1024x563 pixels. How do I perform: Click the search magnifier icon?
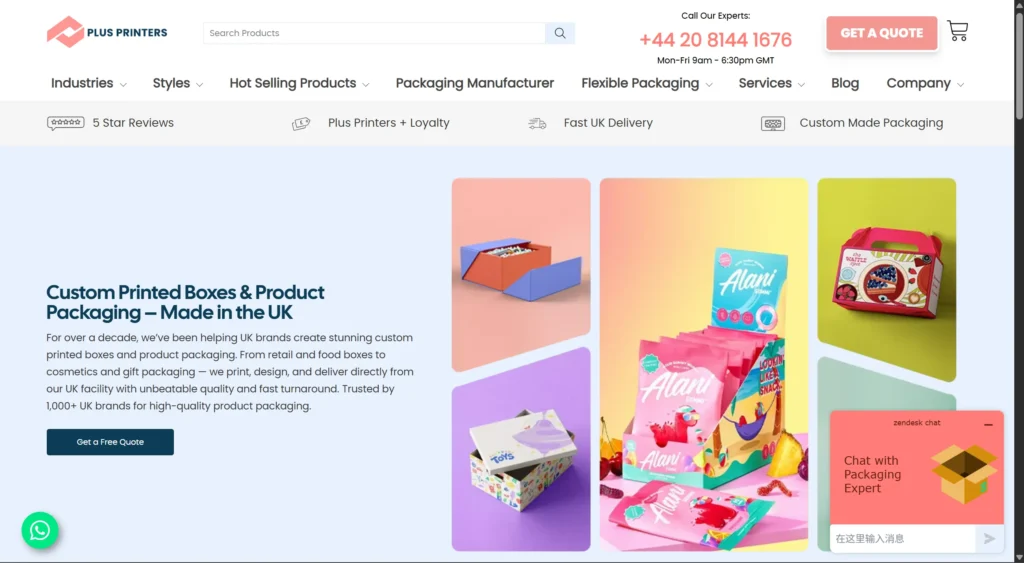pos(560,33)
